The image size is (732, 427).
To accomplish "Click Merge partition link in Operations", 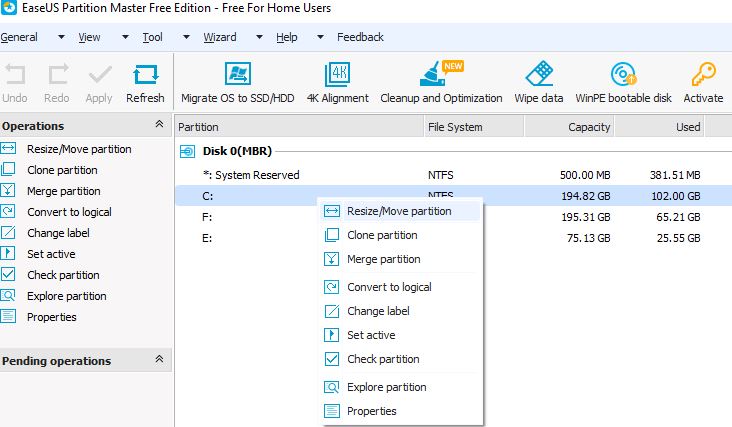I will click(63, 191).
